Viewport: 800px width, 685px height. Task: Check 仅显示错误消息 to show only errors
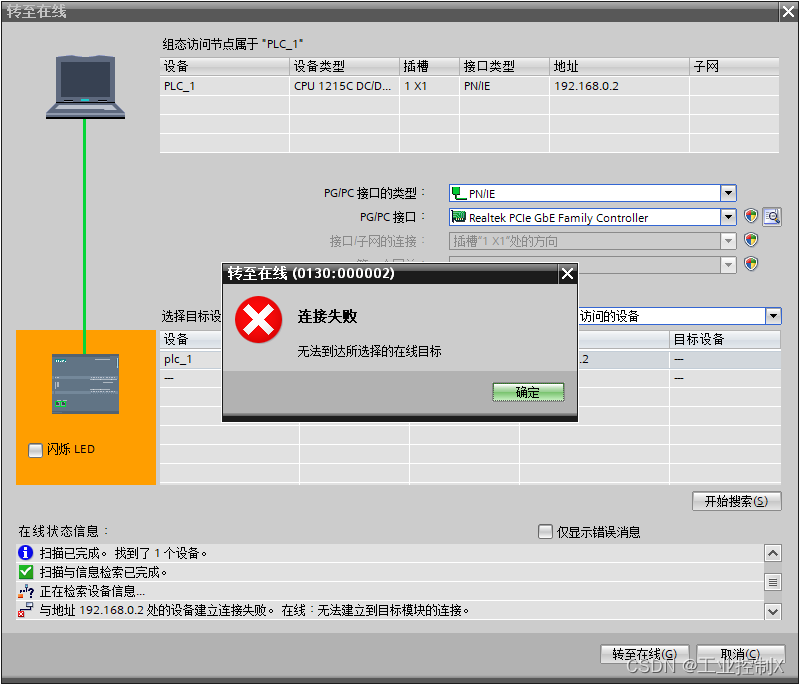pos(546,531)
